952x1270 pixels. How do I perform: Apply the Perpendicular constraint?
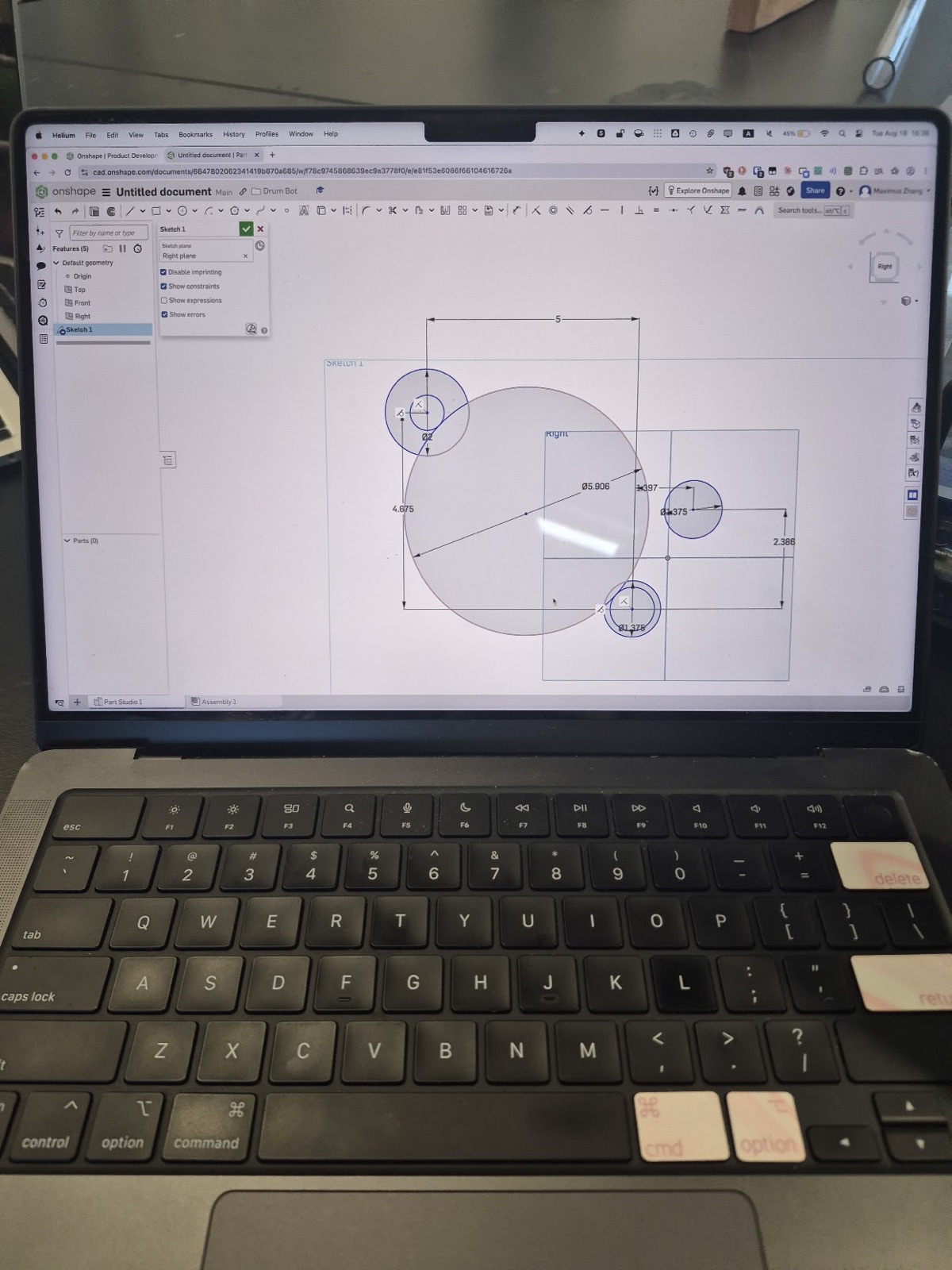pyautogui.click(x=639, y=210)
